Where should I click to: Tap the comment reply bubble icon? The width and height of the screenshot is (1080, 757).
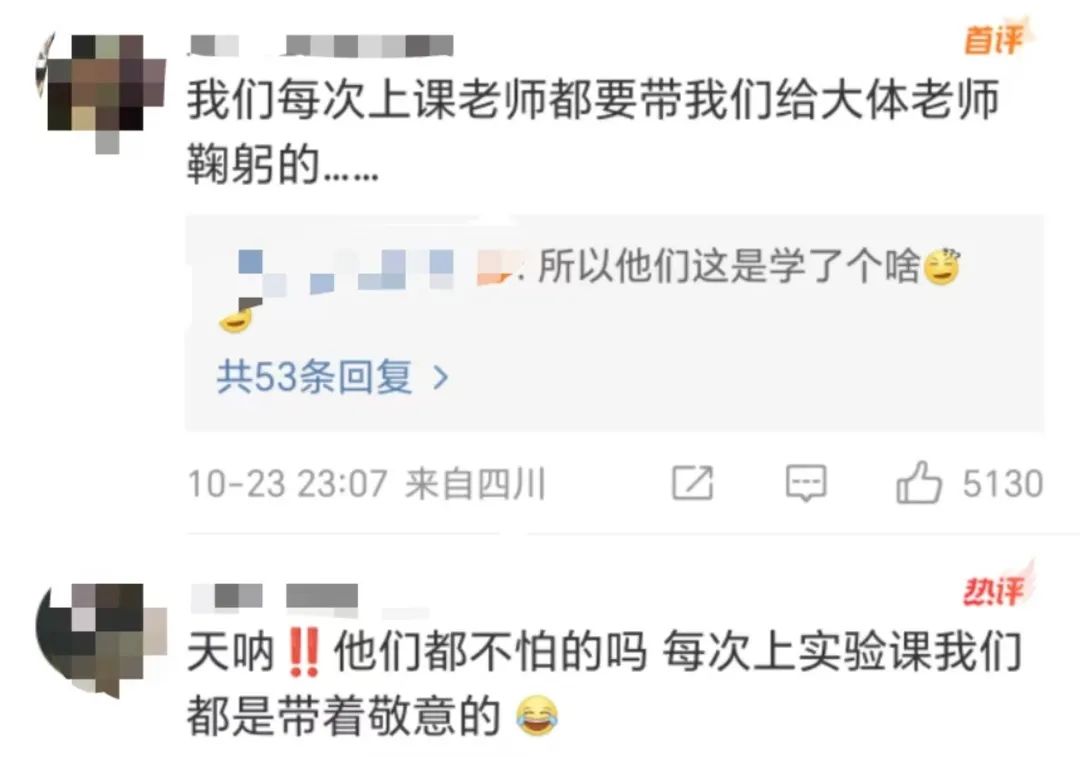click(x=806, y=483)
